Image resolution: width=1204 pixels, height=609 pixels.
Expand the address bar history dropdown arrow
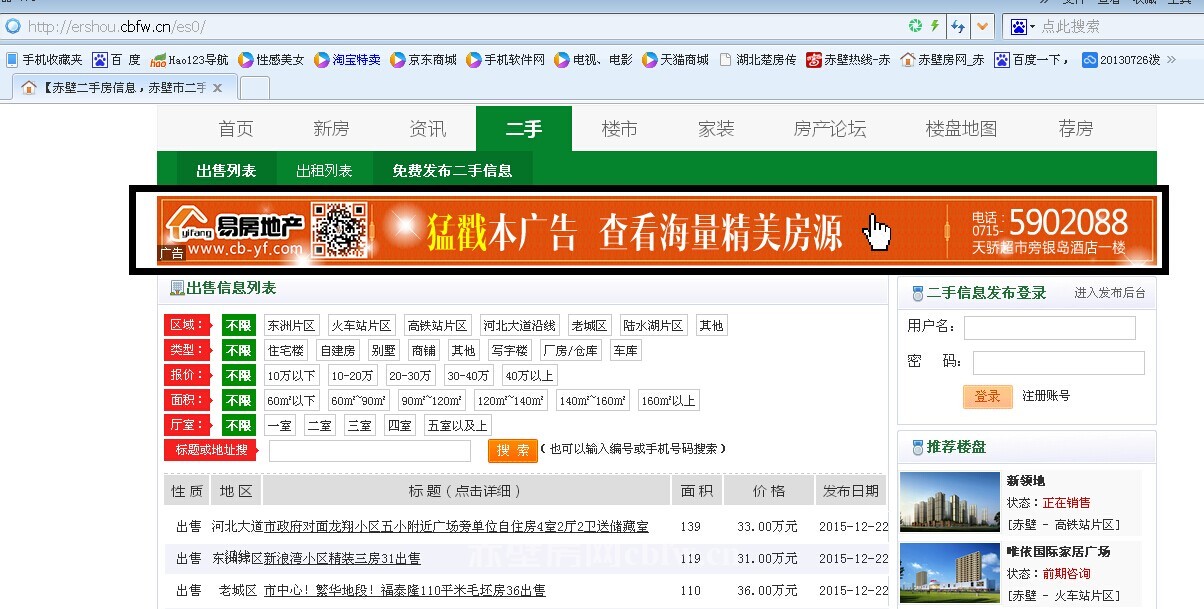(x=983, y=26)
